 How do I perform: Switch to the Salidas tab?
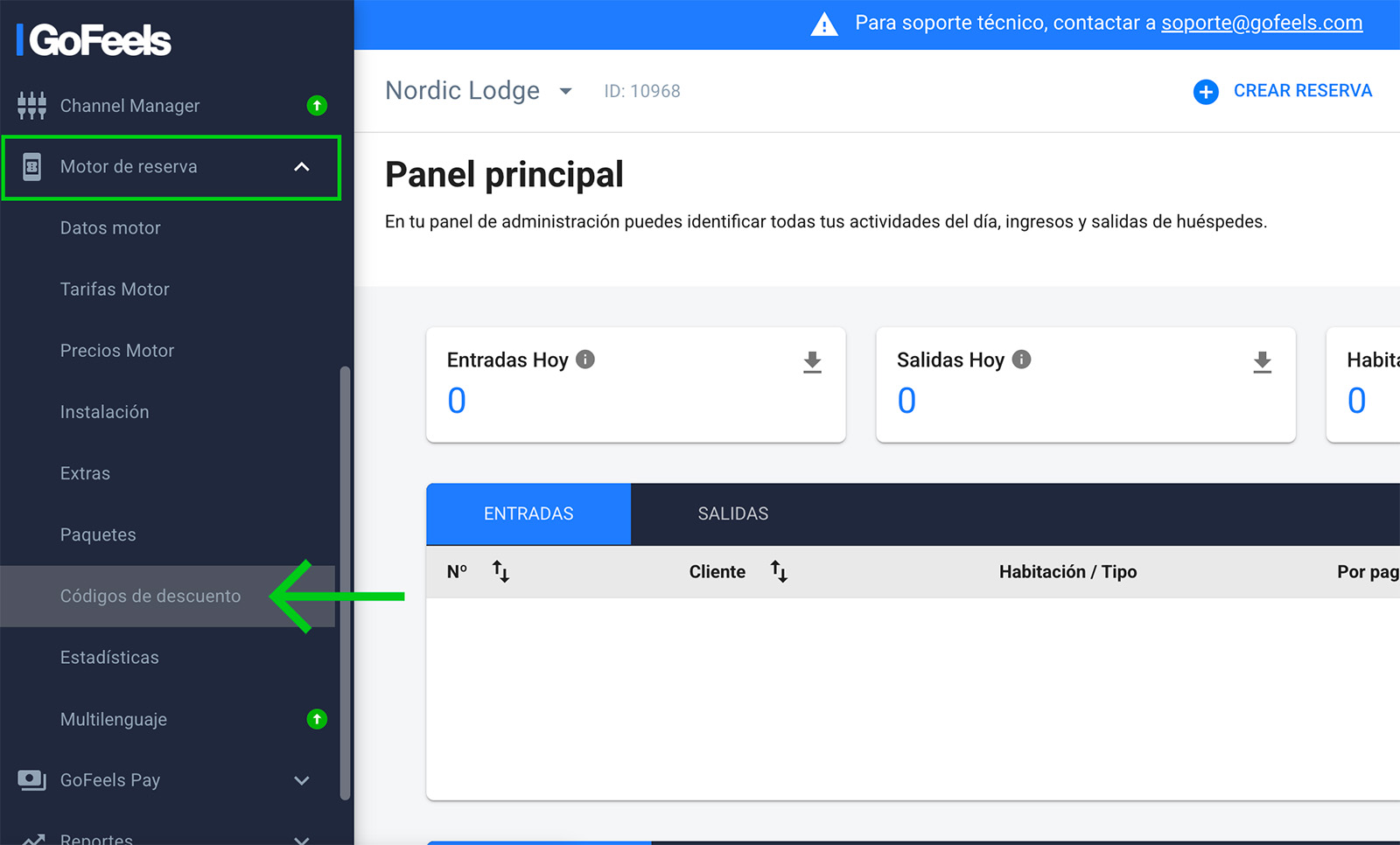point(732,514)
